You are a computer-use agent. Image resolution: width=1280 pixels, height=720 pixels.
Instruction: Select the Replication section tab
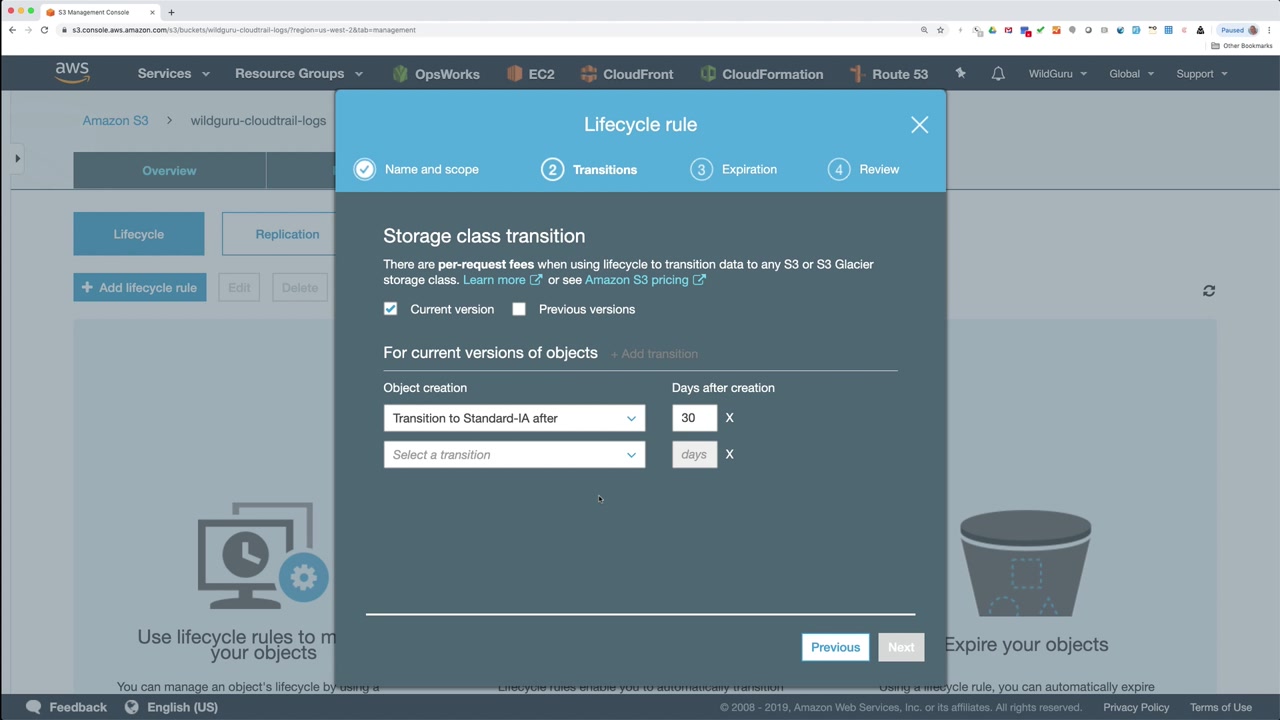click(x=287, y=234)
